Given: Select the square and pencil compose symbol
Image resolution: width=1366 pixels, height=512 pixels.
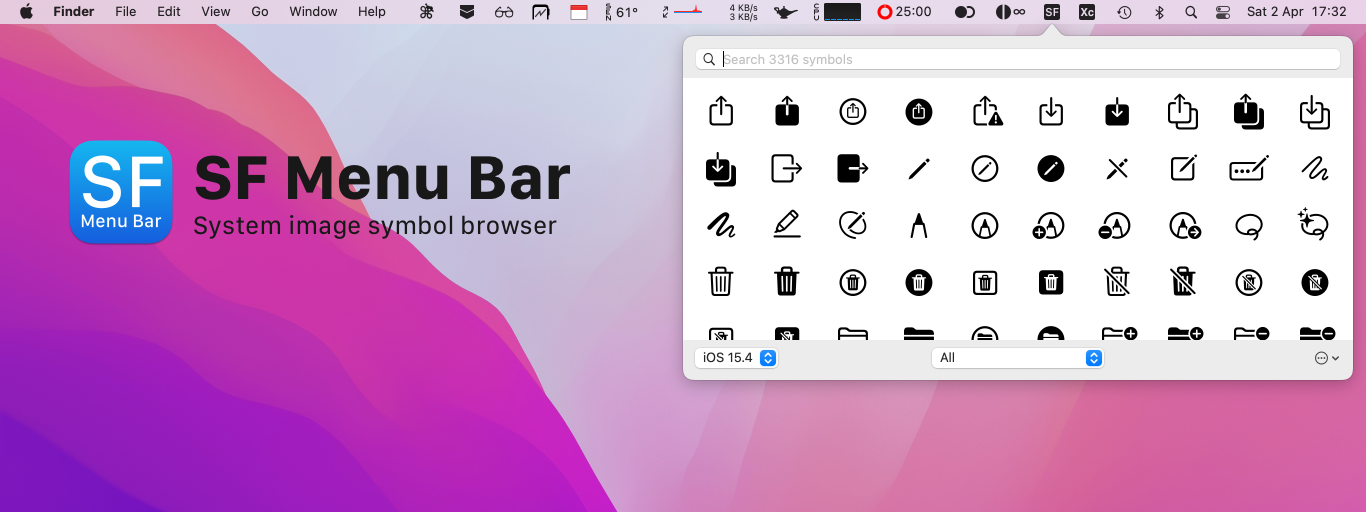Looking at the screenshot, I should coord(1183,168).
